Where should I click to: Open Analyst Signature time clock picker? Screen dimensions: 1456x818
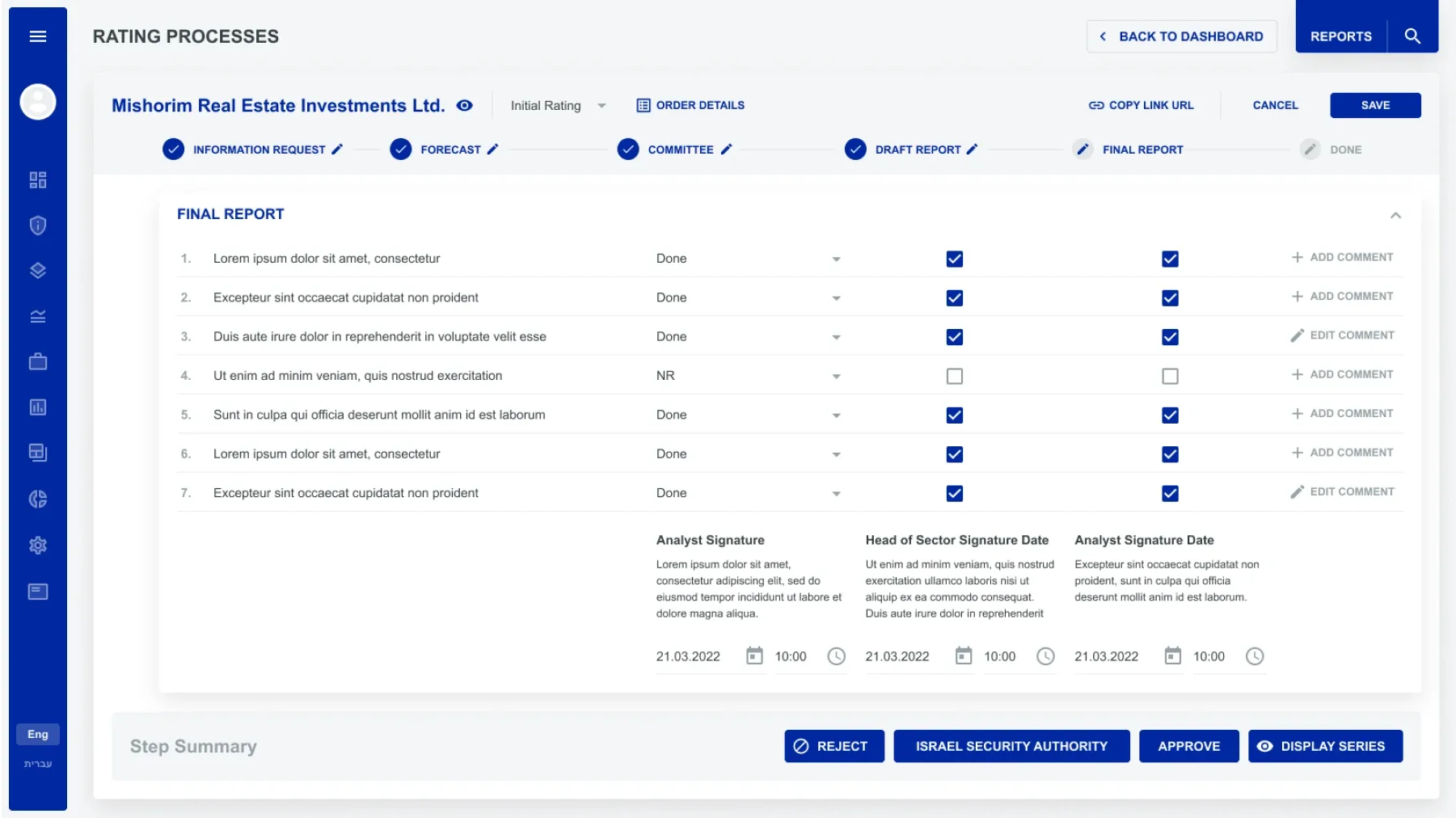point(836,656)
